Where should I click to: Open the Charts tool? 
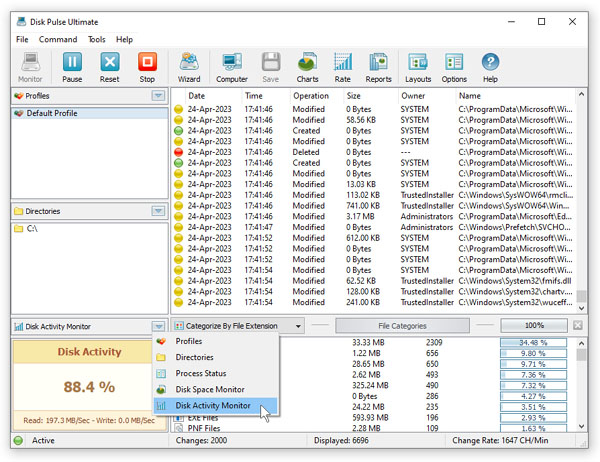(307, 67)
